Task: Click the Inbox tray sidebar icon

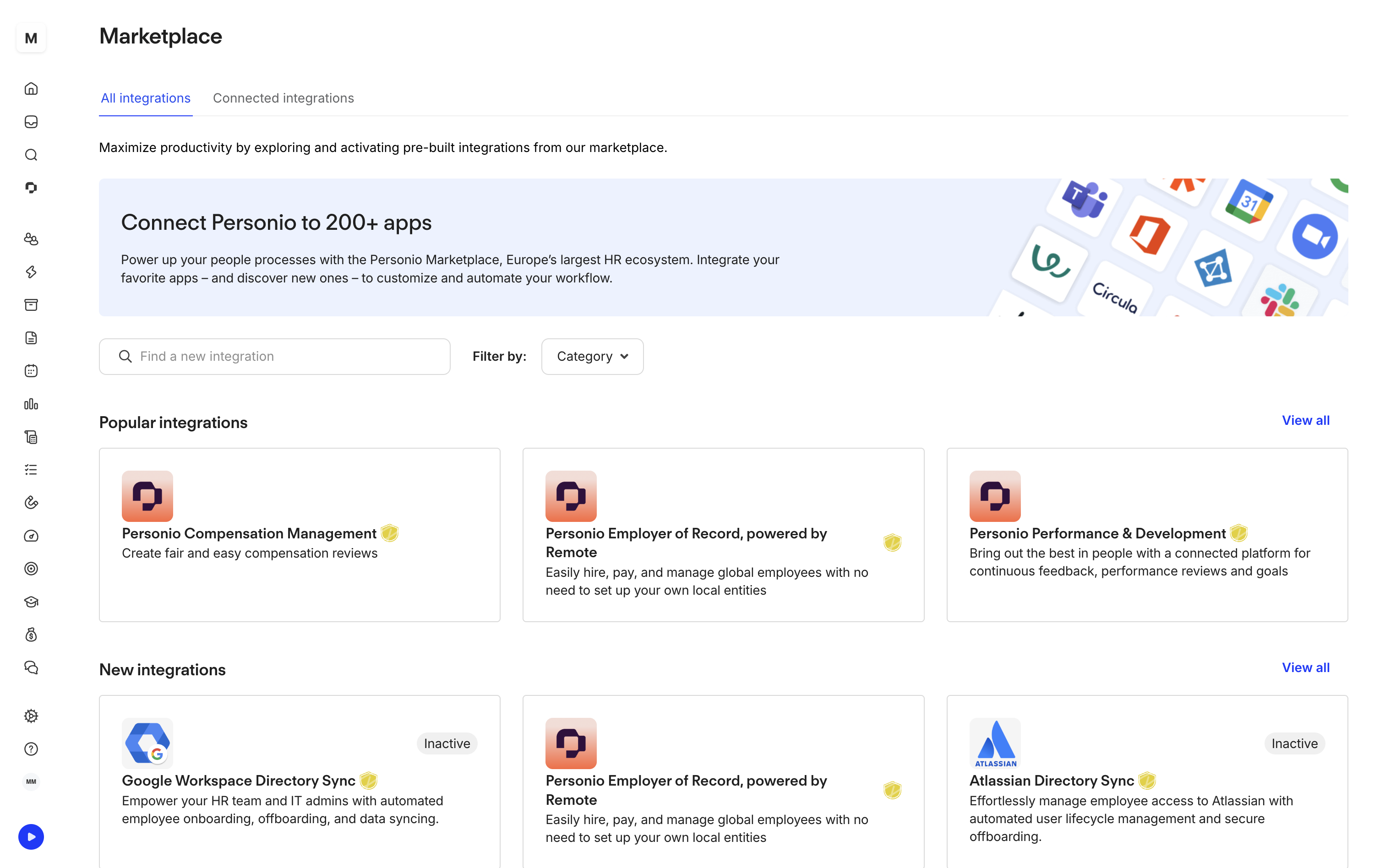Action: point(31,122)
